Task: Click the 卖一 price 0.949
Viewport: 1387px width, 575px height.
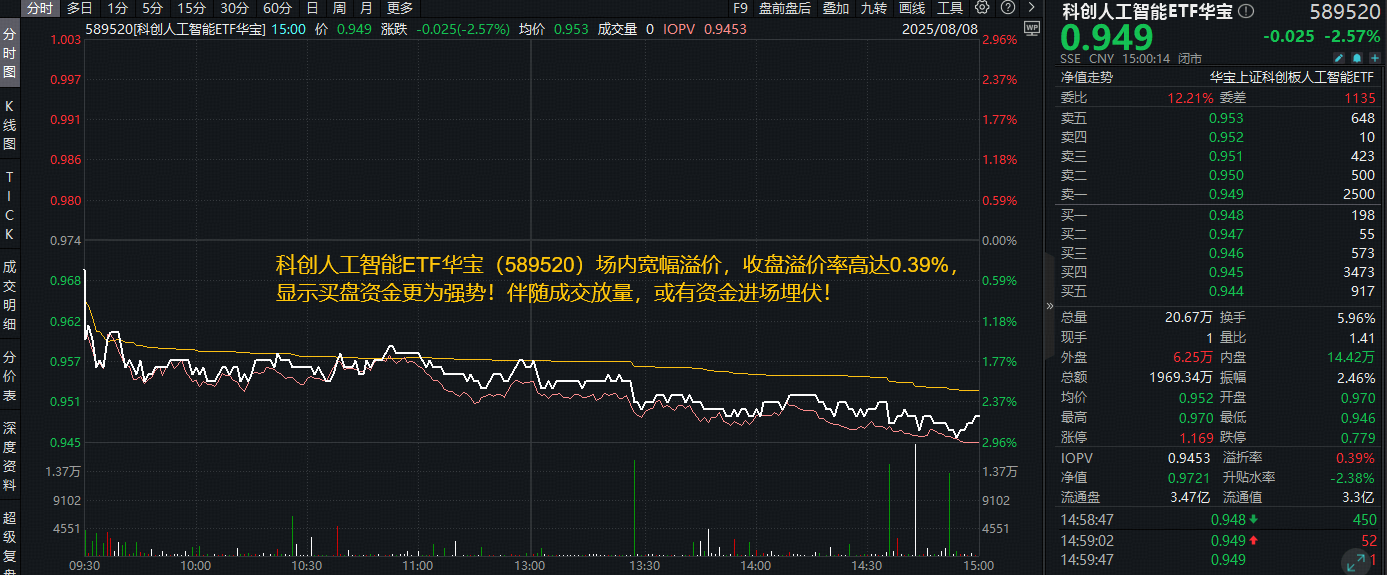Action: [x=1226, y=194]
